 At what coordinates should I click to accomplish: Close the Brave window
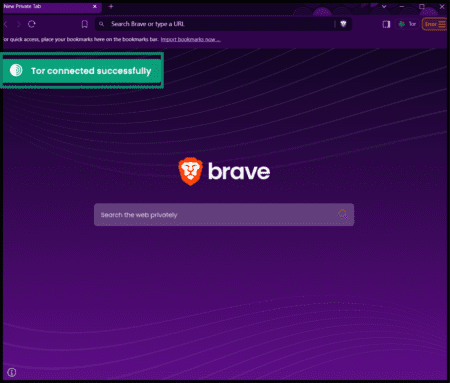(442, 6)
